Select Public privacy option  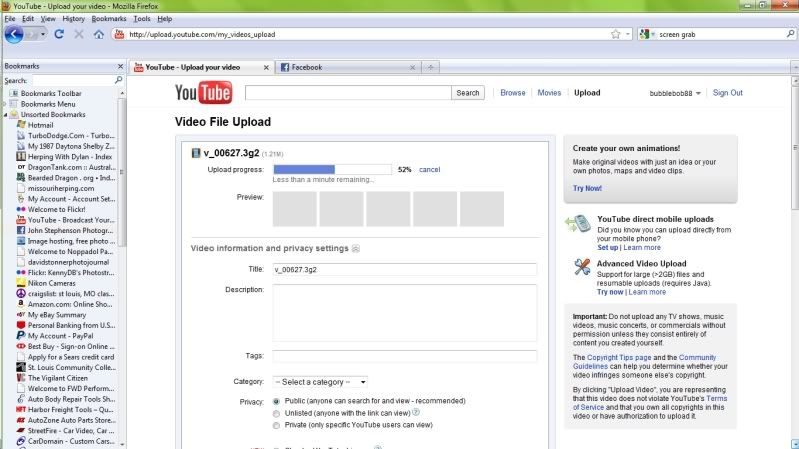(276, 402)
